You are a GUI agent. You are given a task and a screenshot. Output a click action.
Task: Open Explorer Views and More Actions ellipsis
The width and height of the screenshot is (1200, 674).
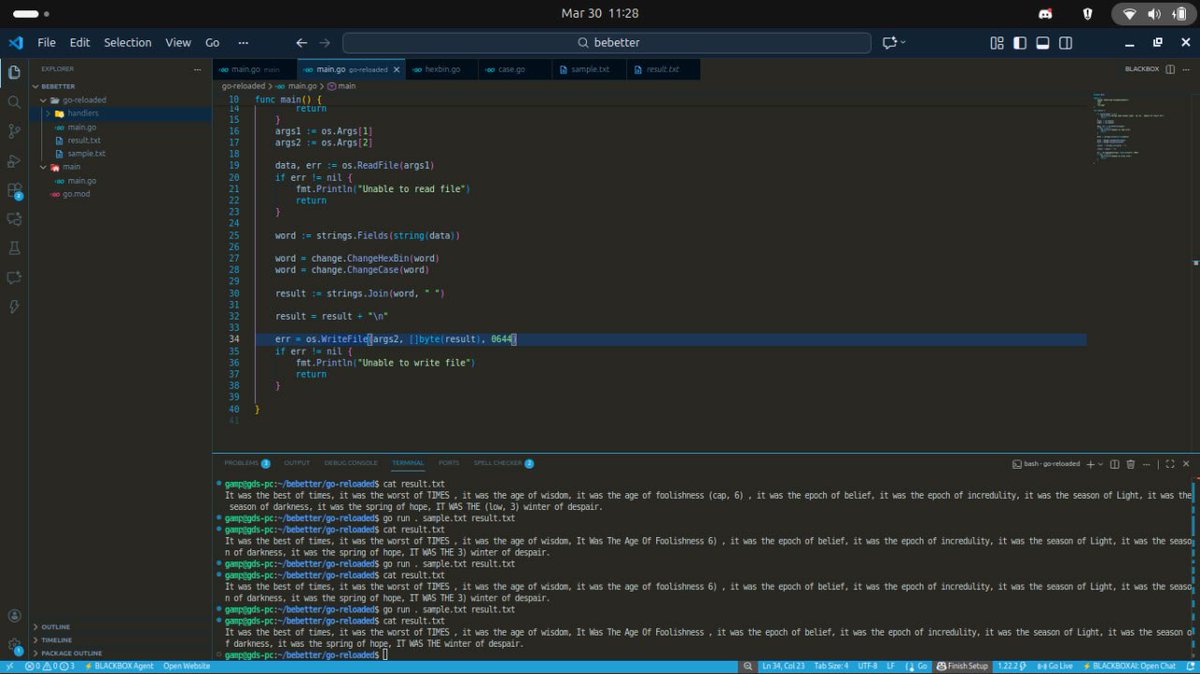tap(198, 69)
